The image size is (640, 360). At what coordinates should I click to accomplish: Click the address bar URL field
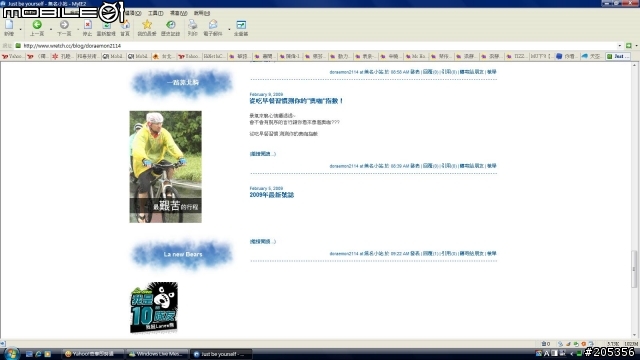(x=318, y=46)
